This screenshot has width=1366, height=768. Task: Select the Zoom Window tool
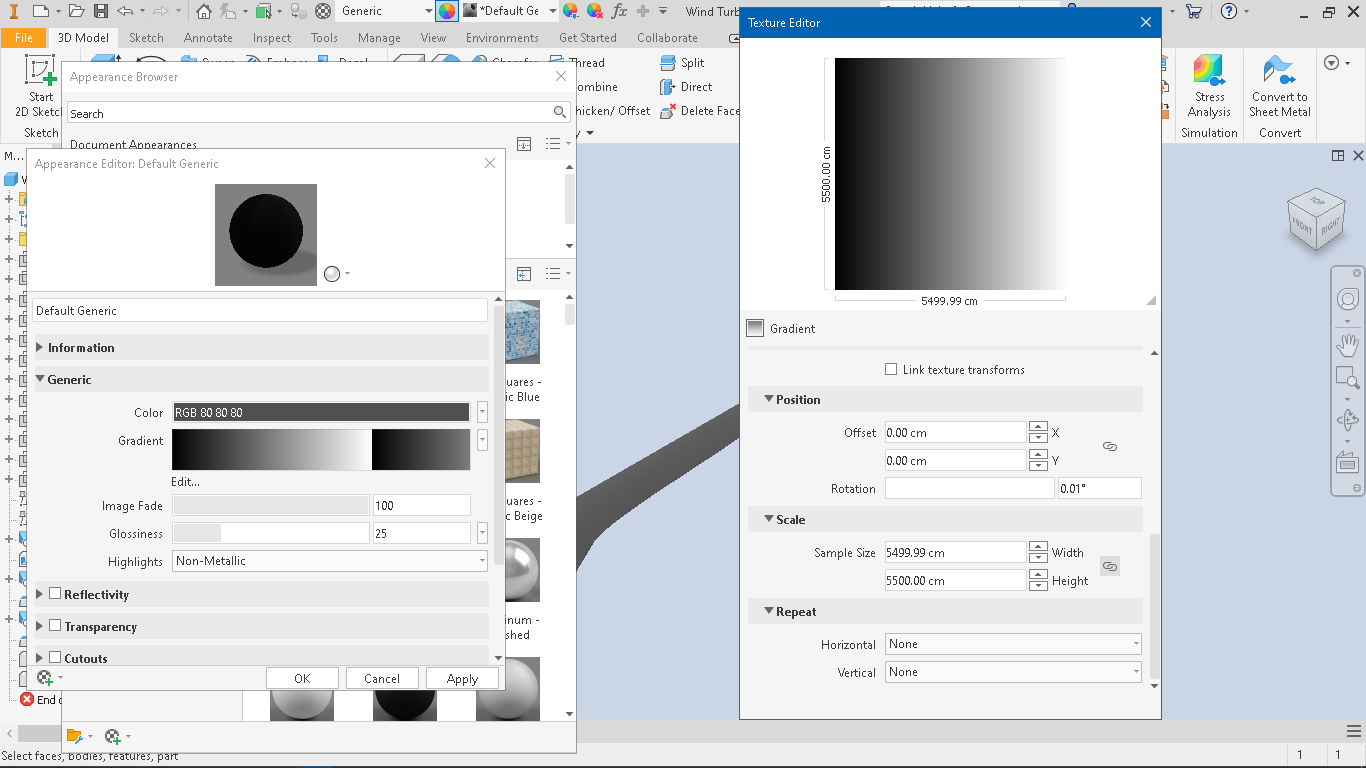click(1347, 378)
